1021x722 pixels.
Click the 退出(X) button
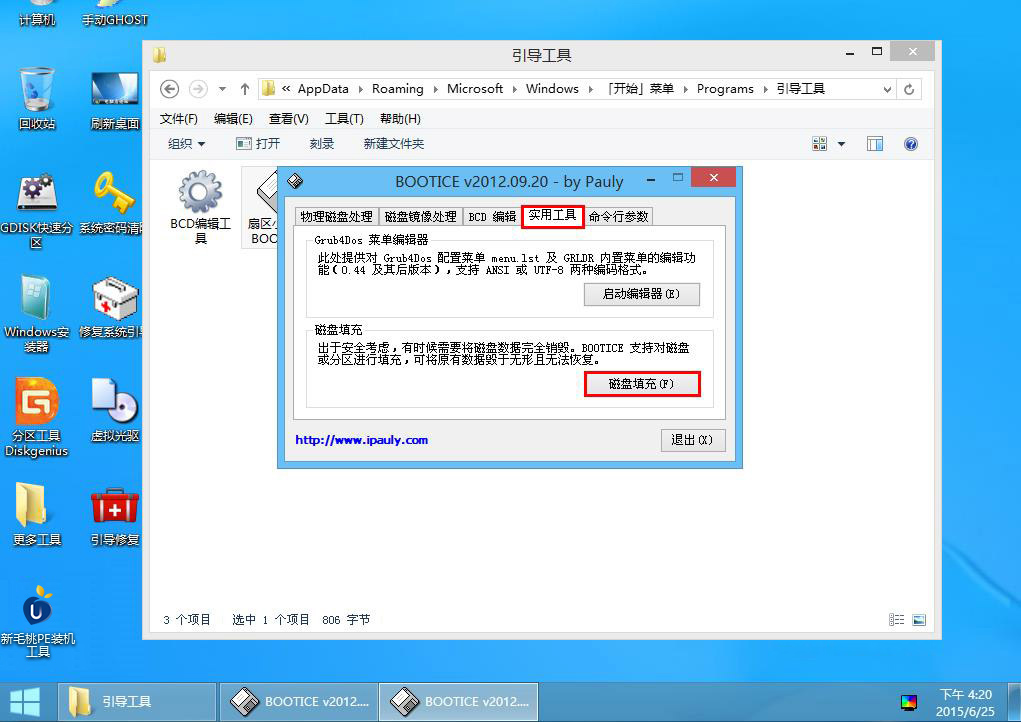692,440
